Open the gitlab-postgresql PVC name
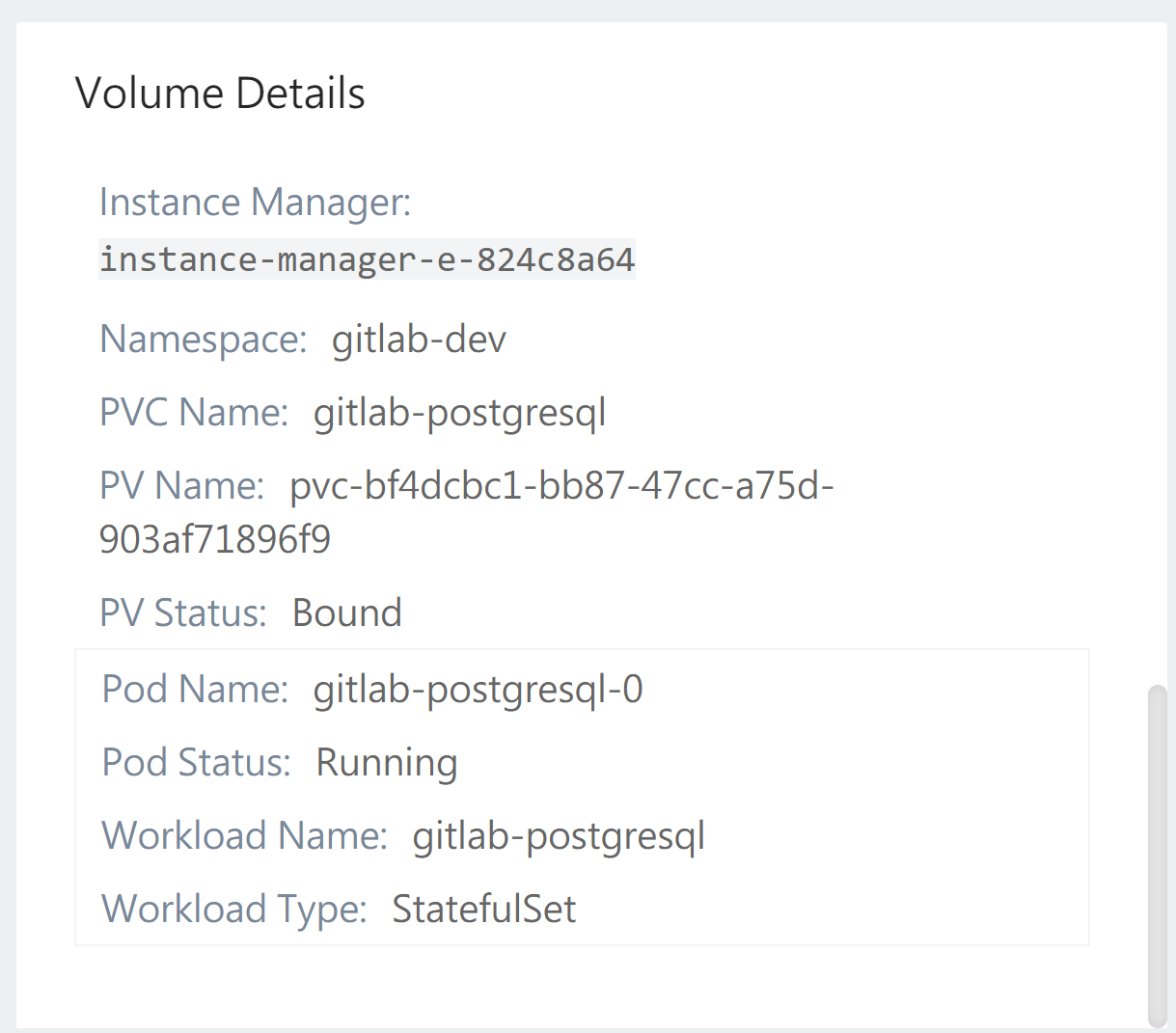 [459, 412]
